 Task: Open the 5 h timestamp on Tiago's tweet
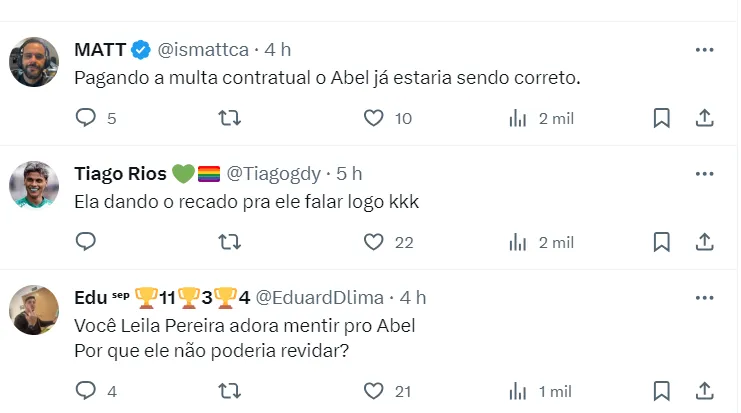tap(349, 173)
